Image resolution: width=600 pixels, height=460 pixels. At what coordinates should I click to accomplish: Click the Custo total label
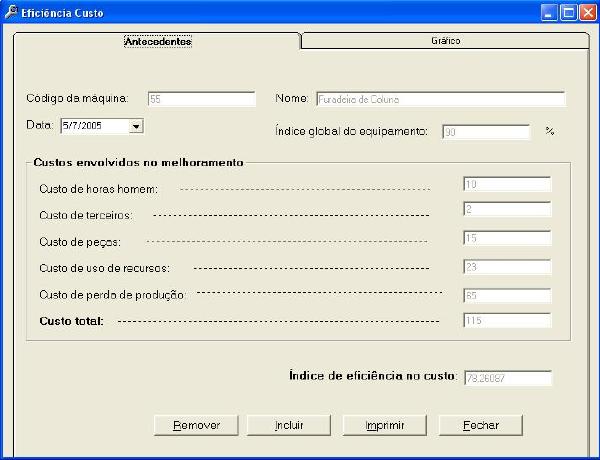[x=72, y=321]
